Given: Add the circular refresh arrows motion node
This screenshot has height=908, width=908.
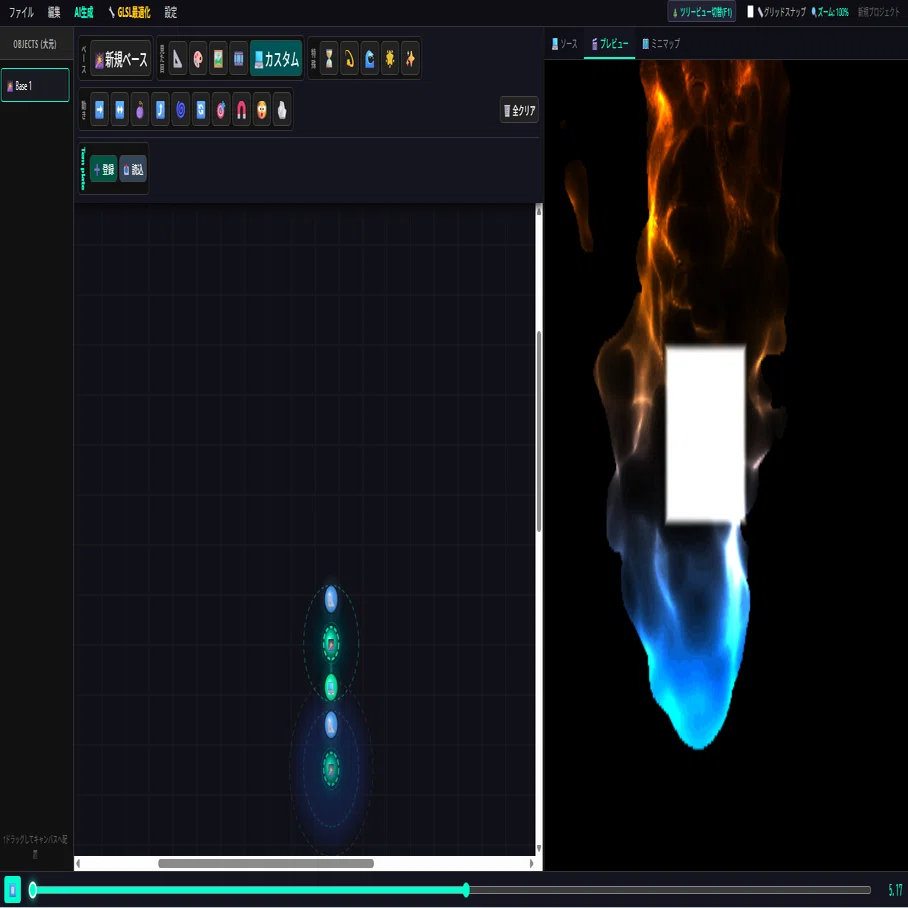Looking at the screenshot, I should [x=201, y=109].
